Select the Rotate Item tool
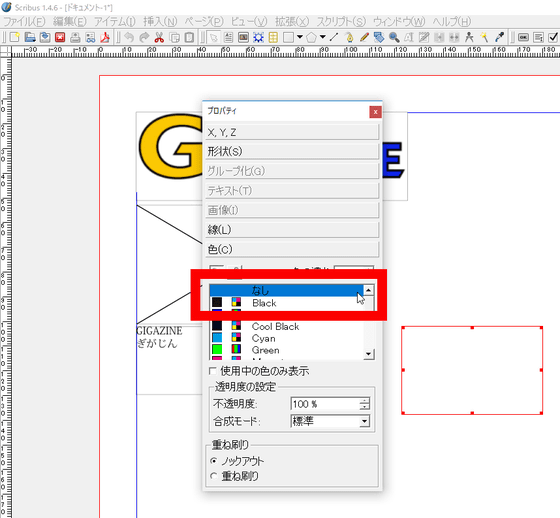The height and width of the screenshot is (518, 560). click(379, 37)
